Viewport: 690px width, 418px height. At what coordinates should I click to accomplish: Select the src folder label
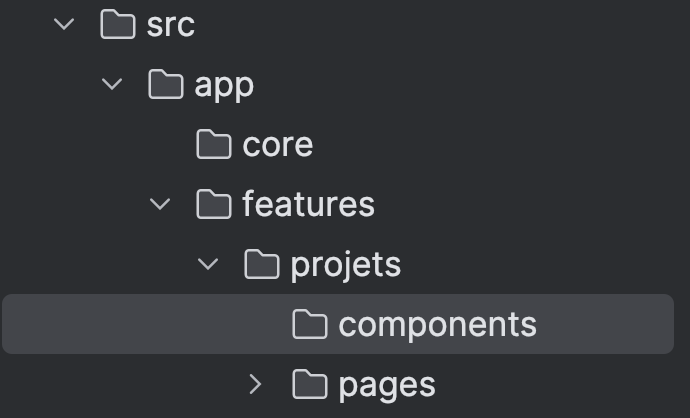pos(170,25)
